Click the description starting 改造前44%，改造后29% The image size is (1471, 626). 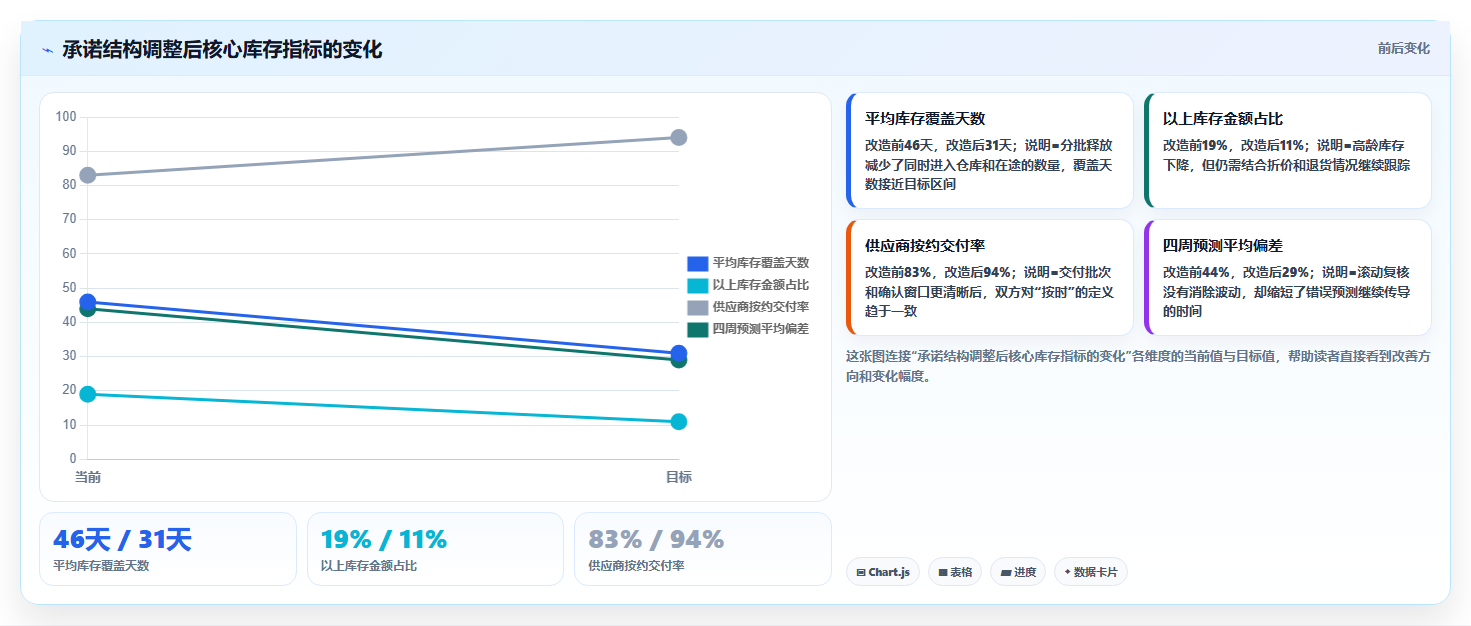point(1287,292)
